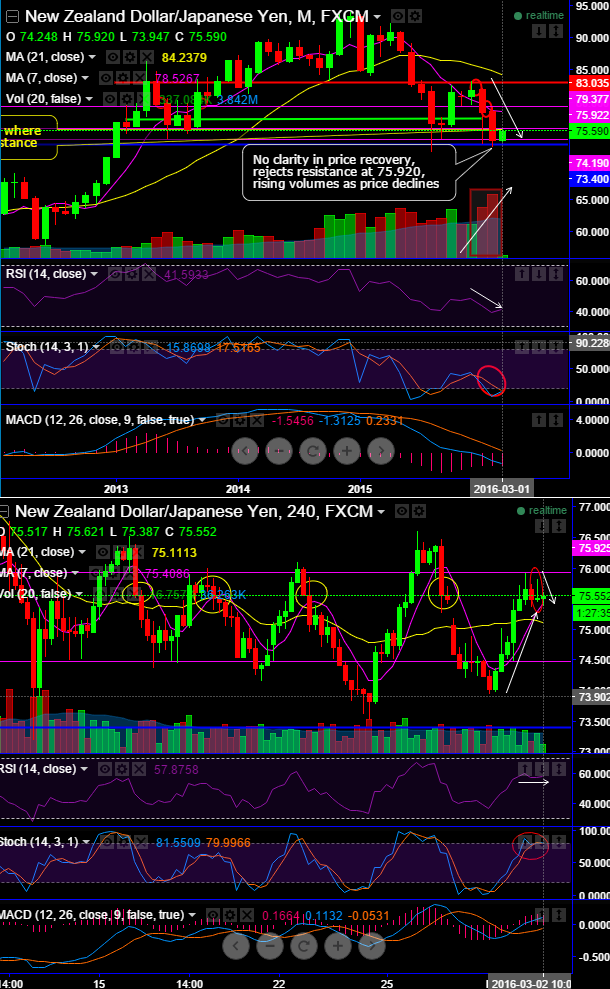Expand Vol (20, false) dropdown in monthly chart
This screenshot has height=989, width=610.
pyautogui.click(x=90, y=99)
